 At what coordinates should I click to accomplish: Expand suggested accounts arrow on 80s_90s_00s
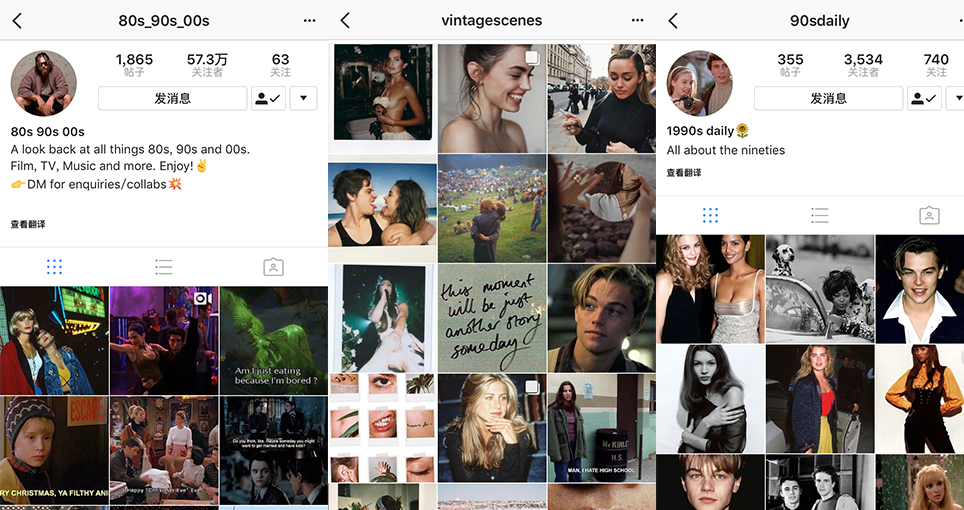coord(304,98)
